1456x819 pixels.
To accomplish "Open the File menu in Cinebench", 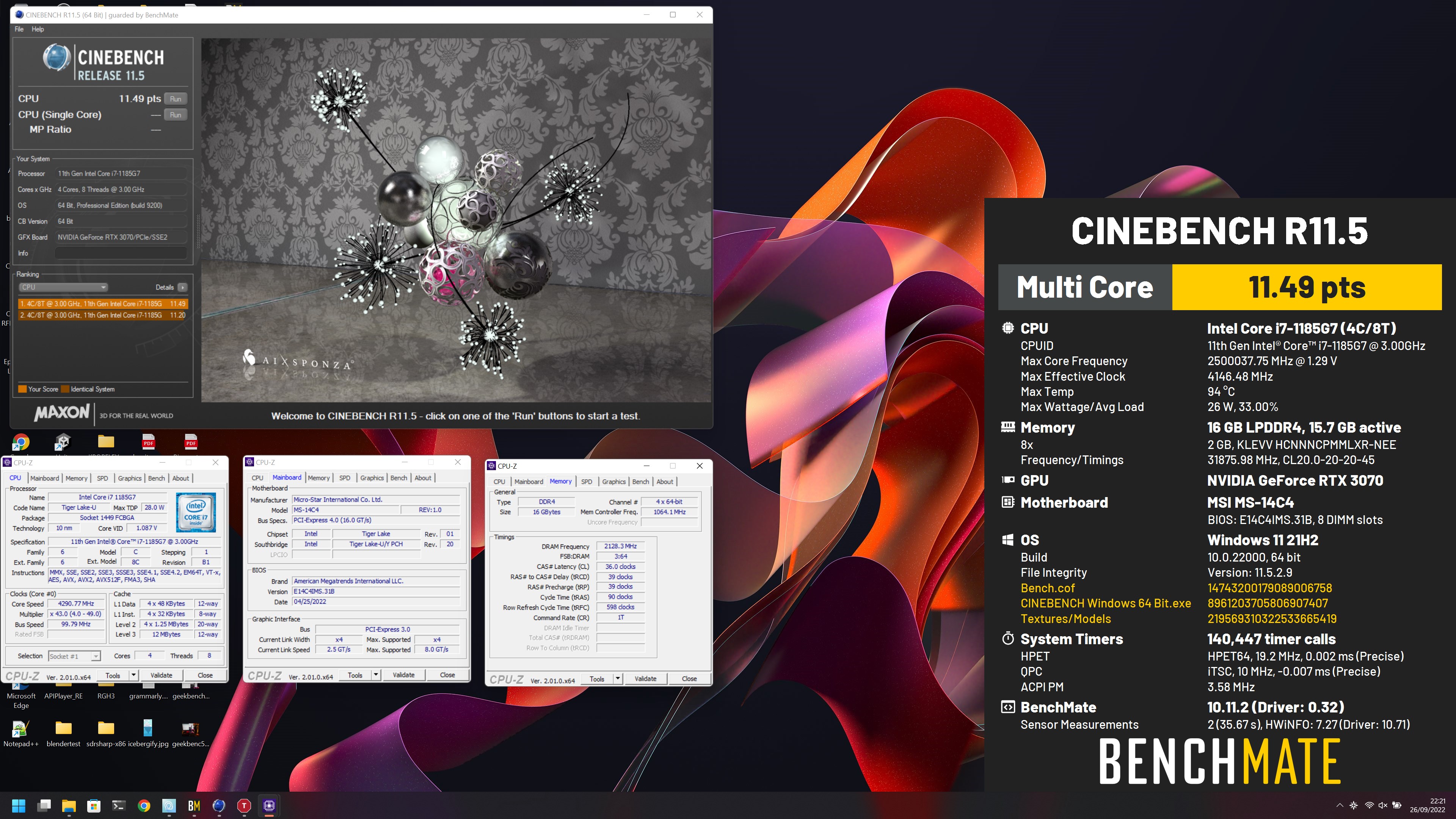I will click(x=19, y=30).
